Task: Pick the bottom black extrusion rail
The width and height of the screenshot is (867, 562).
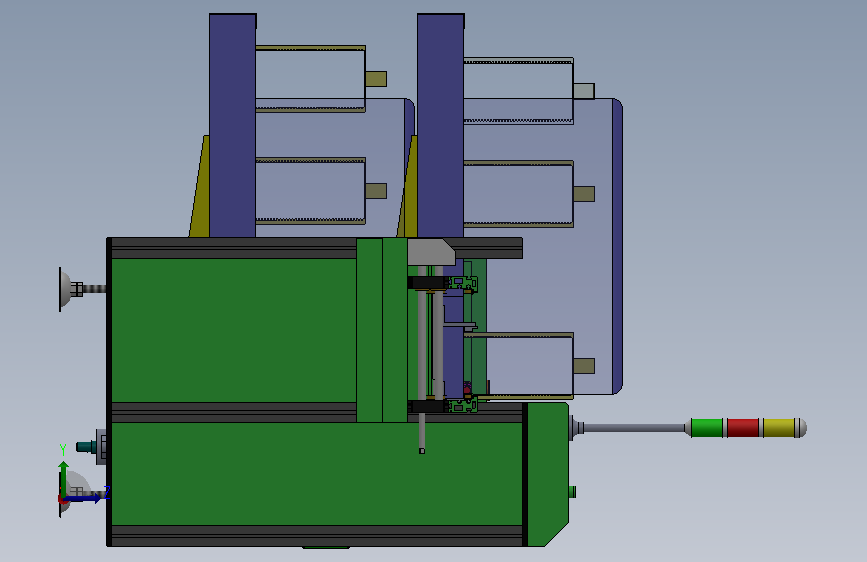Action: (315, 536)
